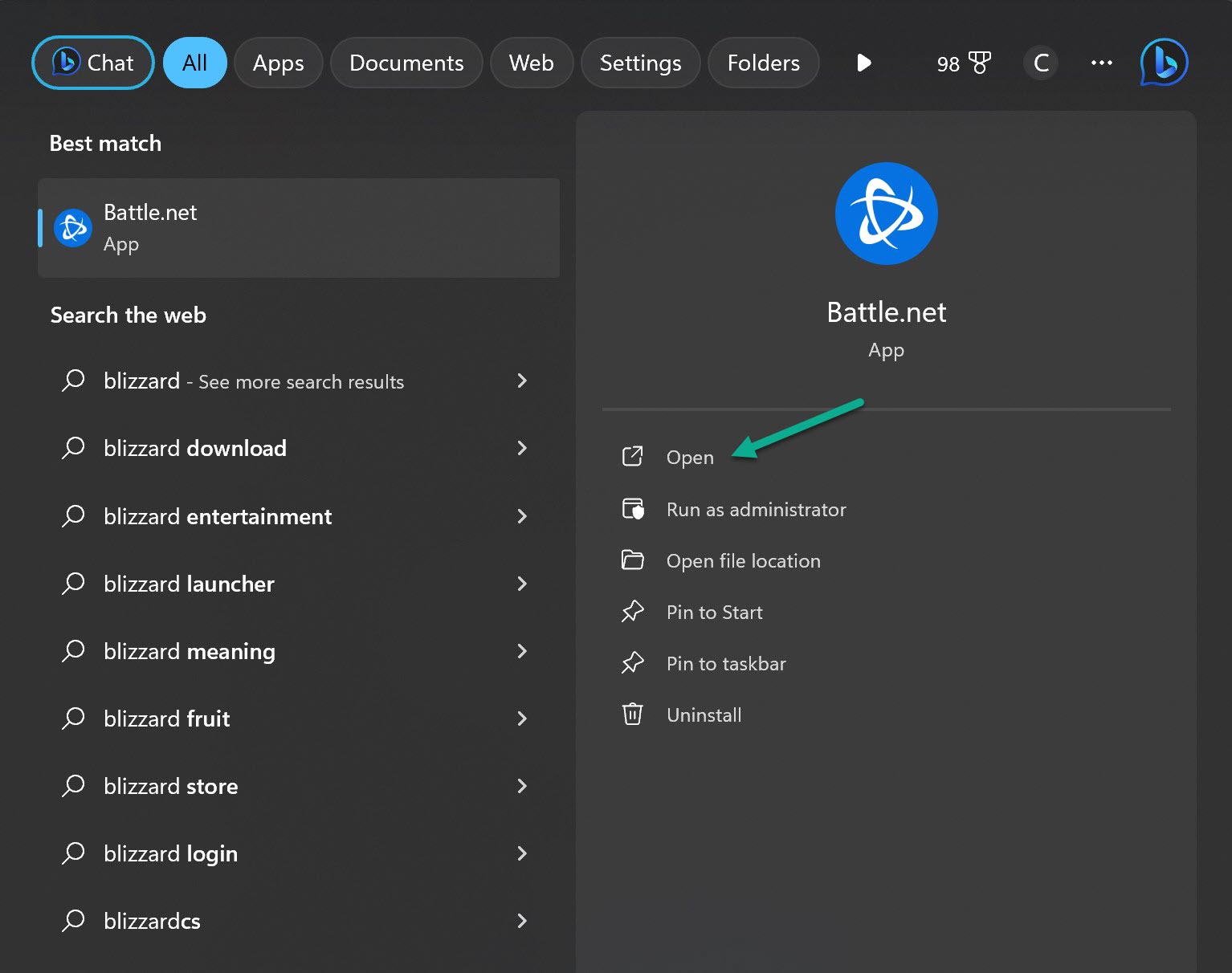This screenshot has width=1232, height=973.
Task: Click the search icon beside blizzard store
Action: pos(73,785)
